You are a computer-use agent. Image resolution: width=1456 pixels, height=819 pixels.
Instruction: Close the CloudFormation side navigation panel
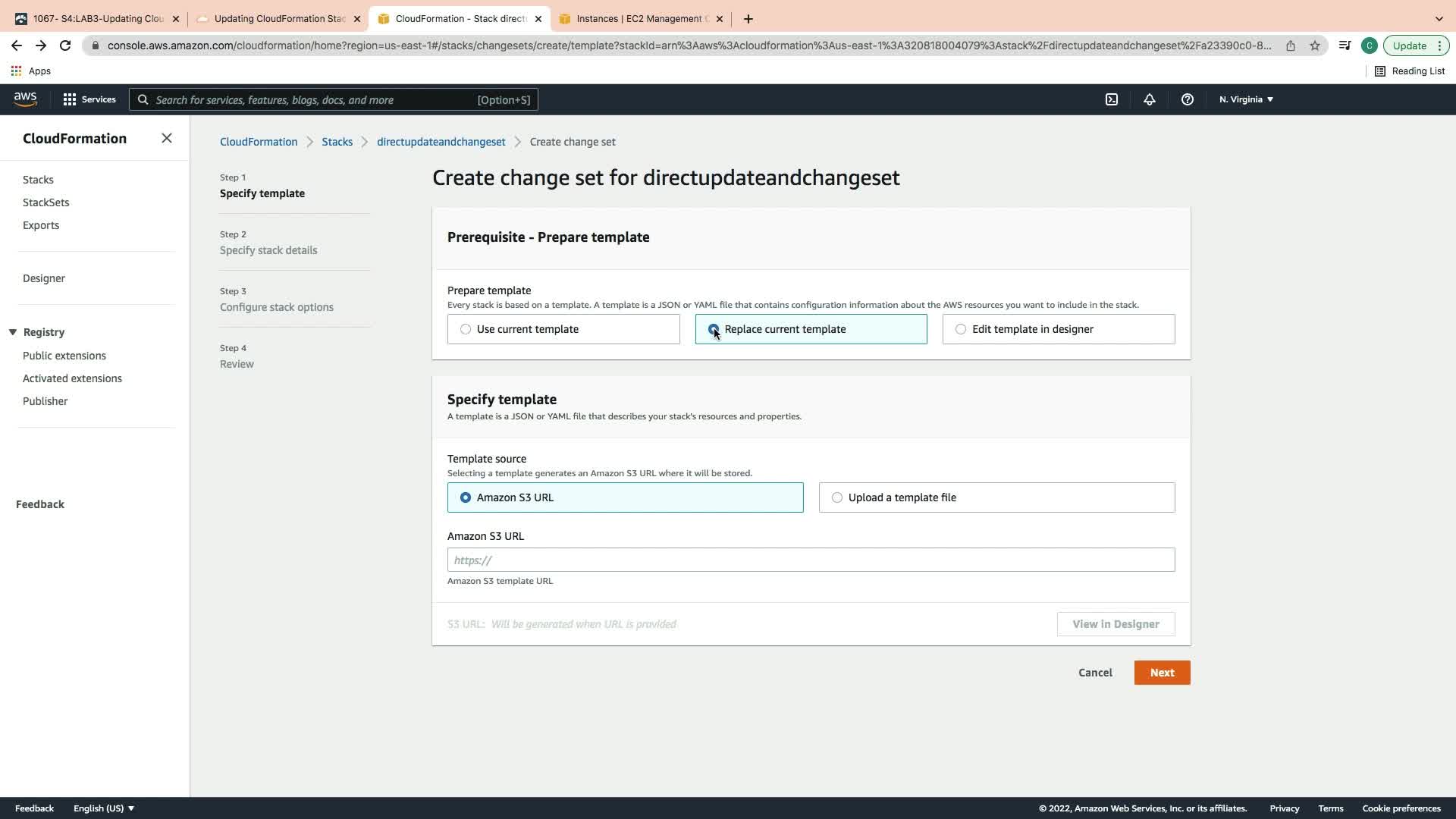pyautogui.click(x=167, y=138)
